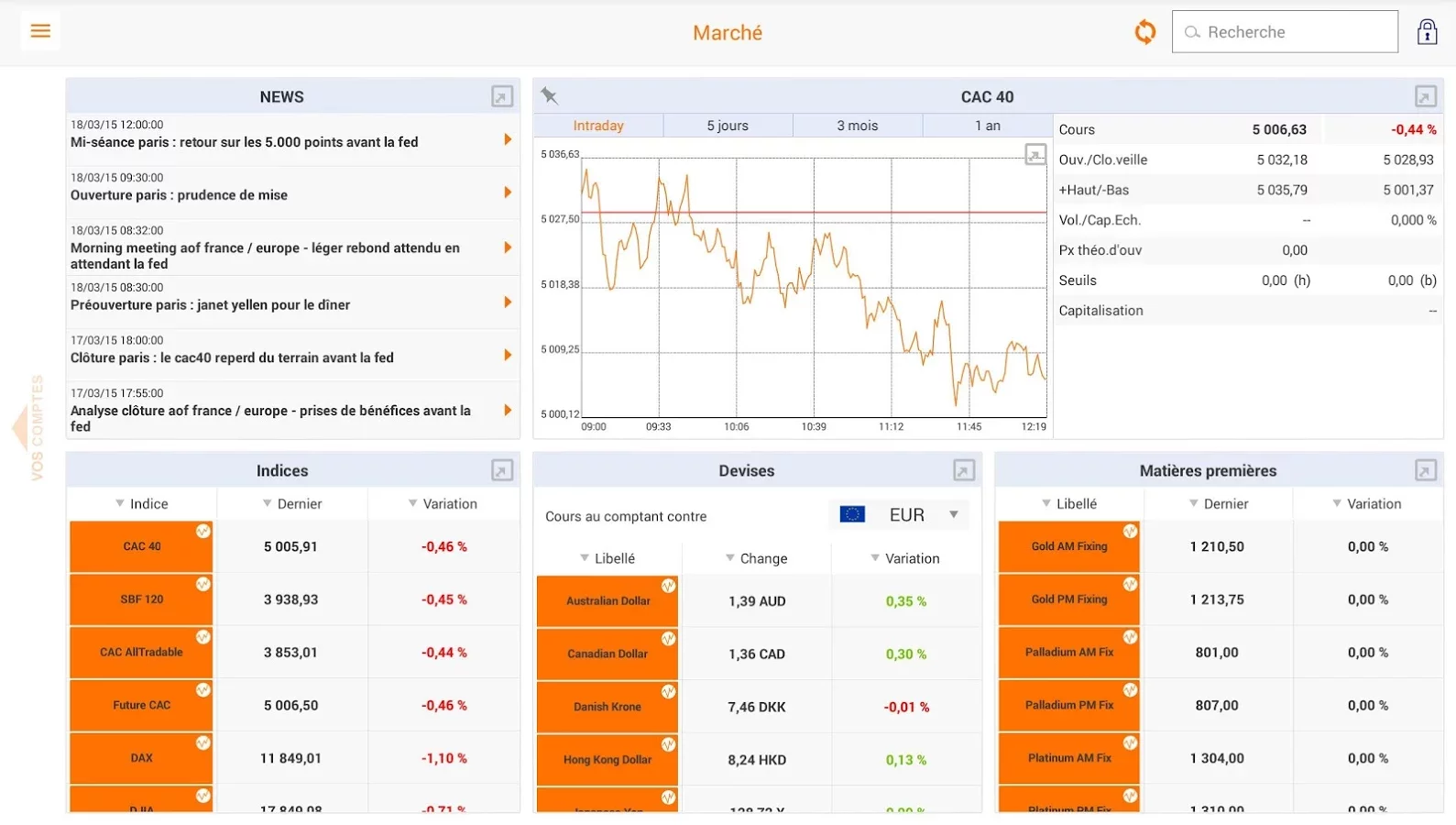Switch chart to 1 an

988,126
